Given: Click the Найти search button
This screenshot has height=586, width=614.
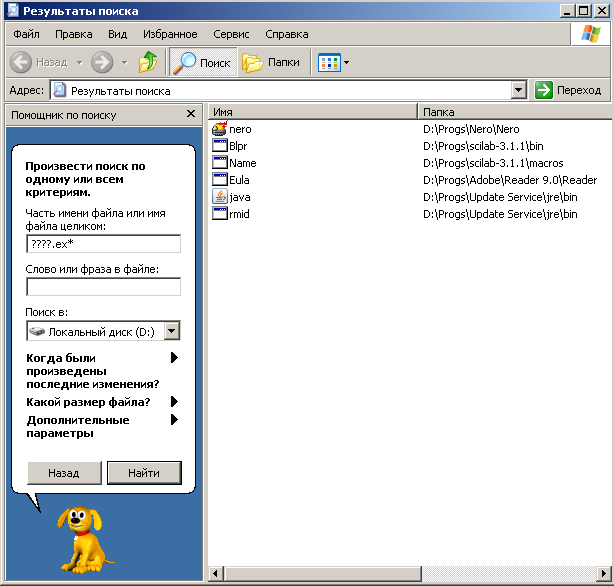Looking at the screenshot, I should [x=144, y=473].
